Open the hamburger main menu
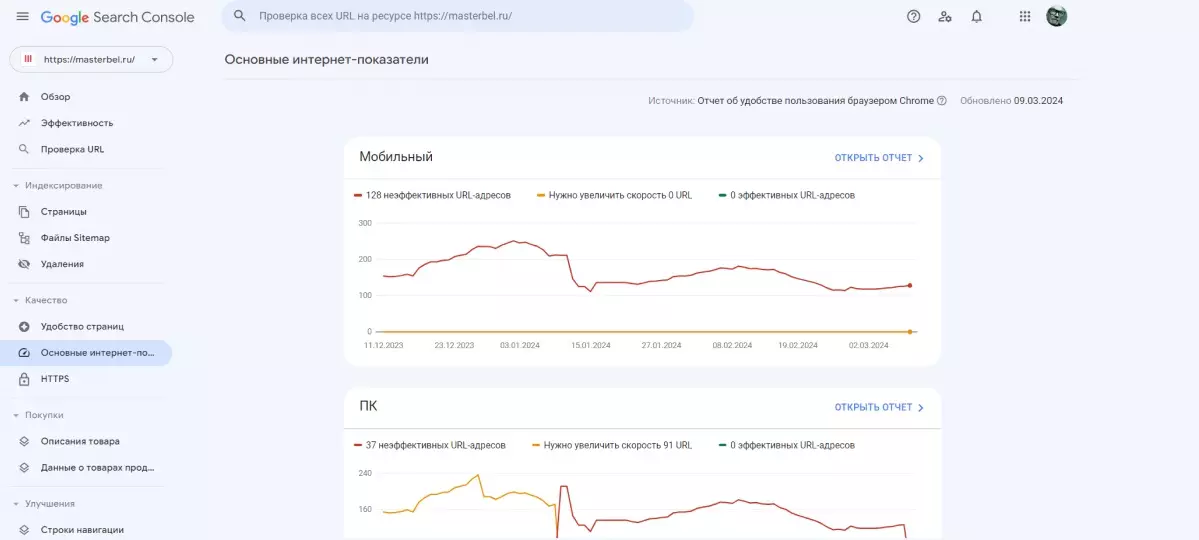 23,17
